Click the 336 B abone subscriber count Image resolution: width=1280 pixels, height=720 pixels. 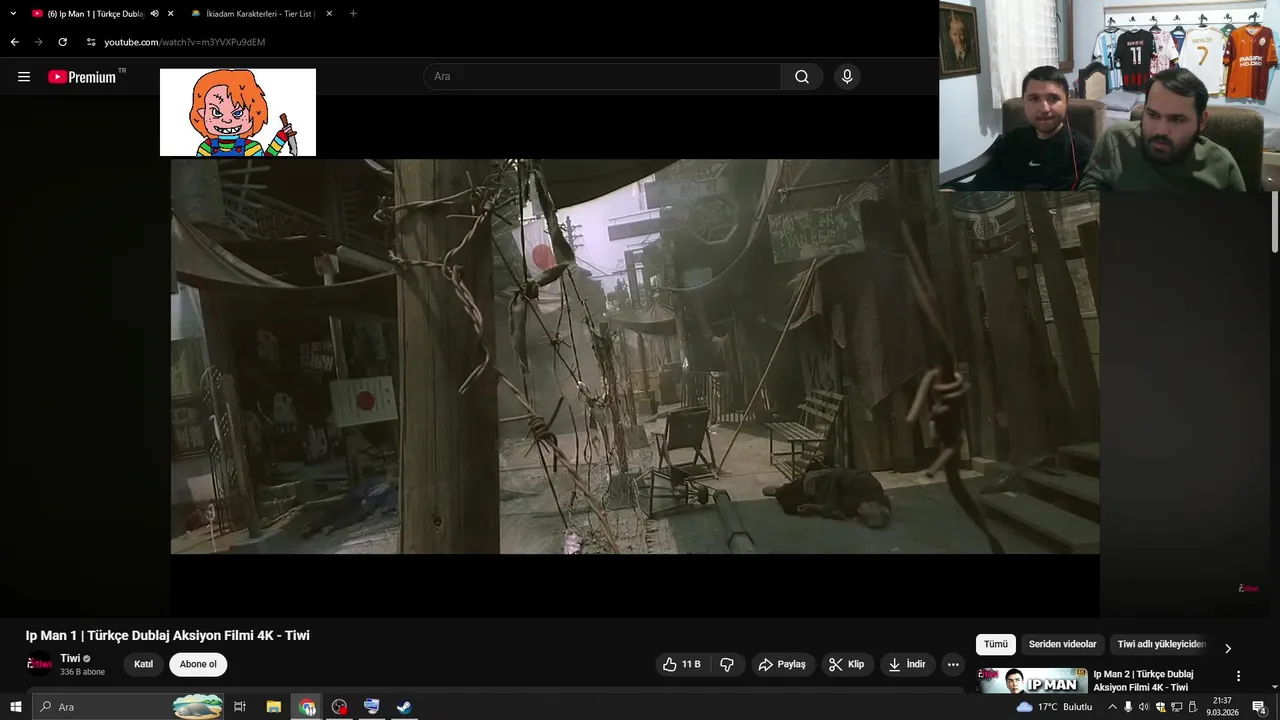[82, 672]
